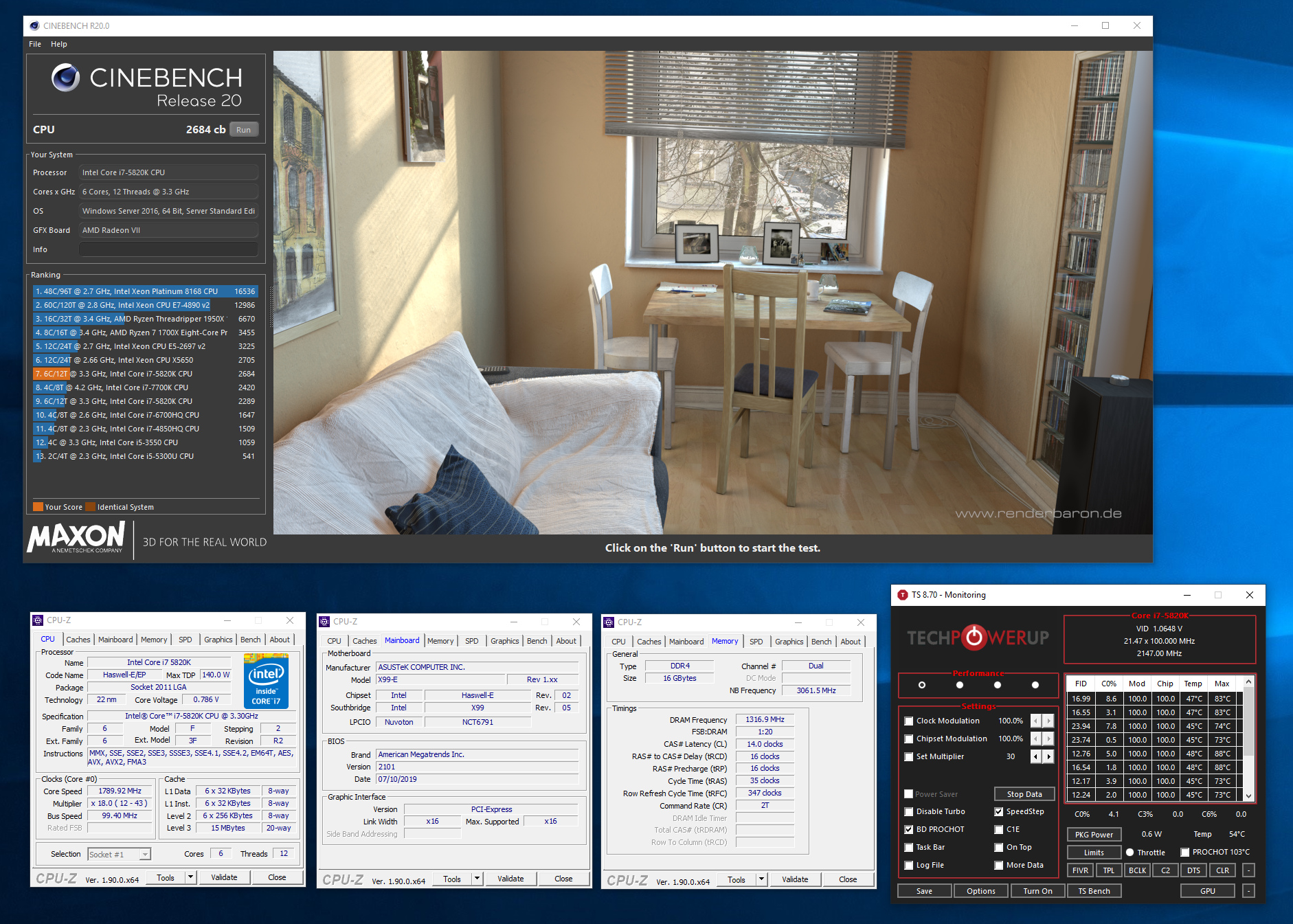Viewport: 1293px width, 924px height.
Task: Click the Turn On button in ThrottleStop
Action: (1037, 891)
